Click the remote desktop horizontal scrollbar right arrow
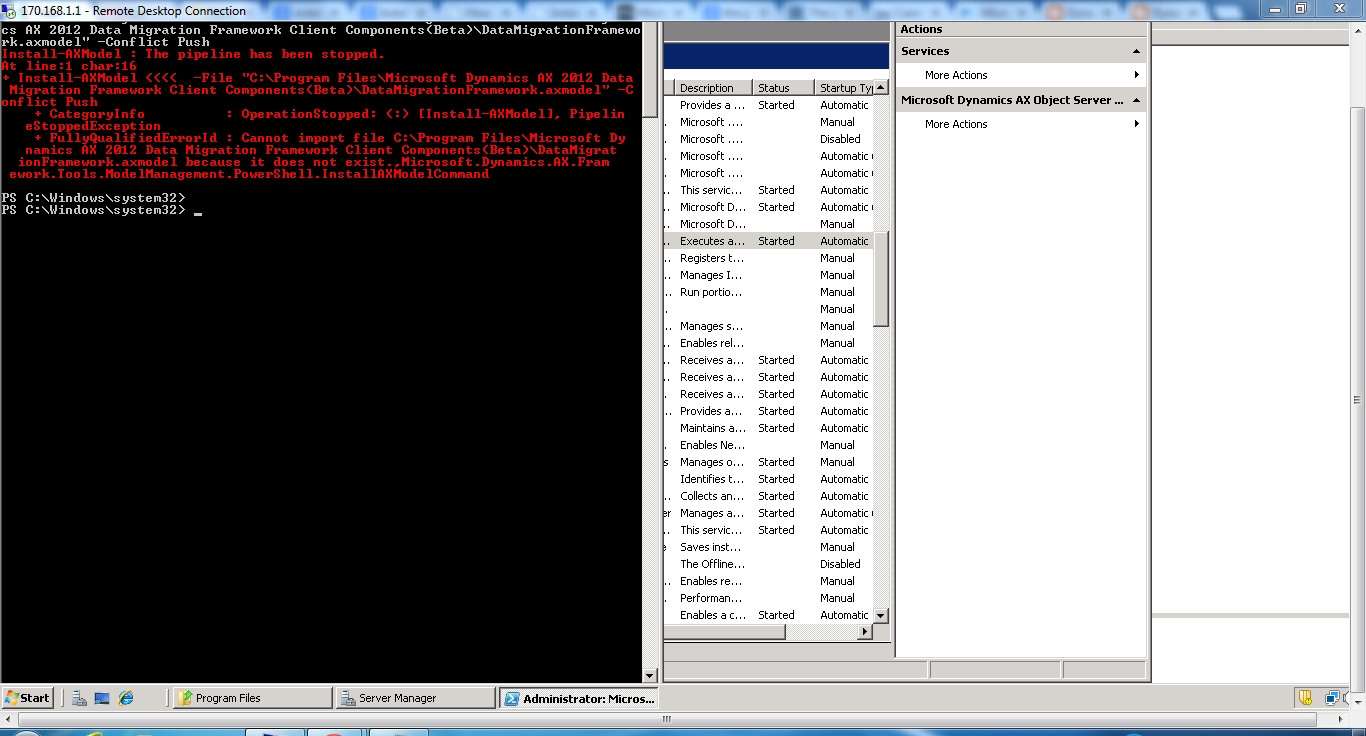 tap(1342, 718)
